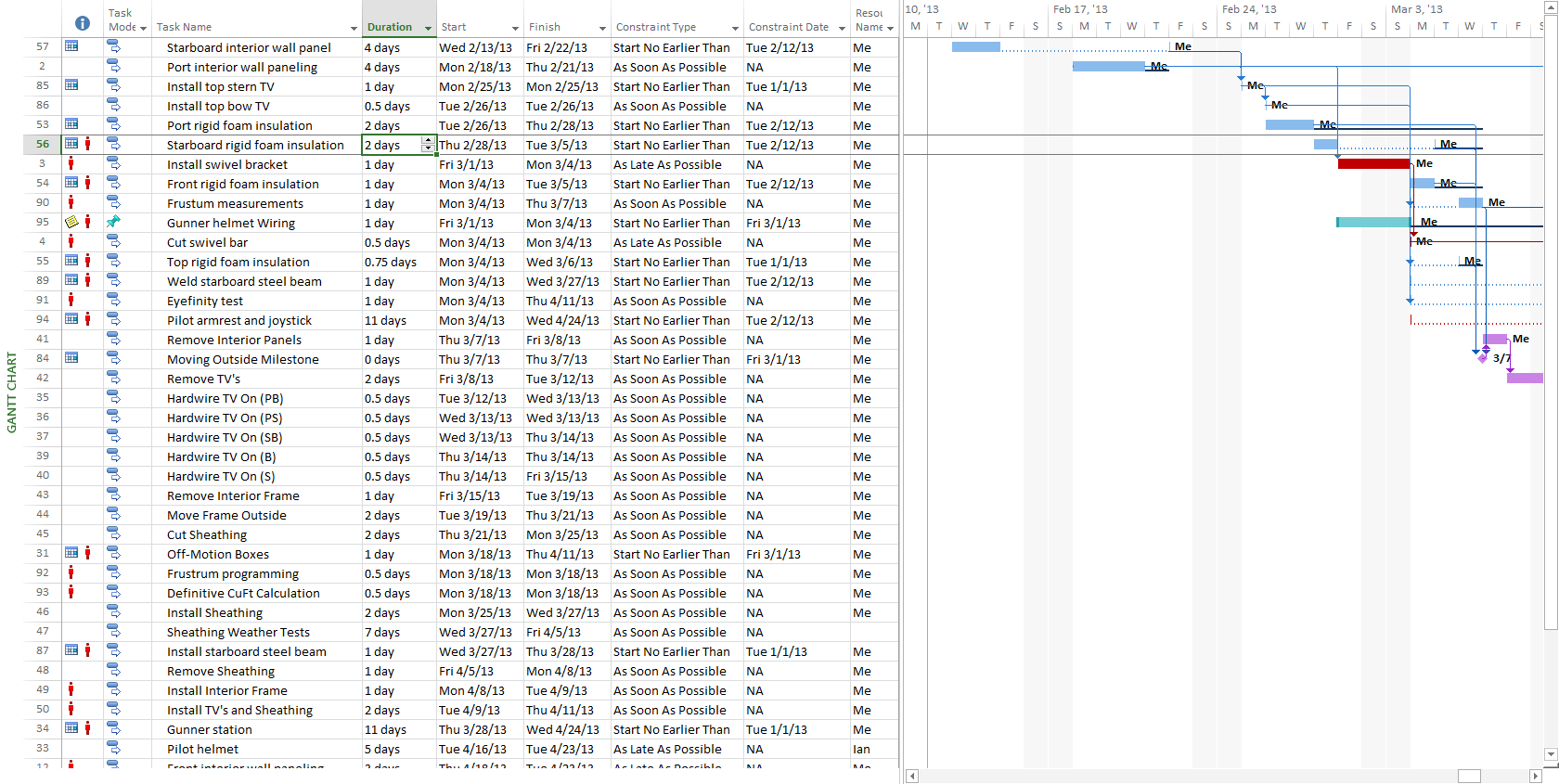Viewport: 1559px width, 784px height.
Task: Click the 3/7 milestone diamond in the Gantt chart
Action: click(x=1483, y=358)
